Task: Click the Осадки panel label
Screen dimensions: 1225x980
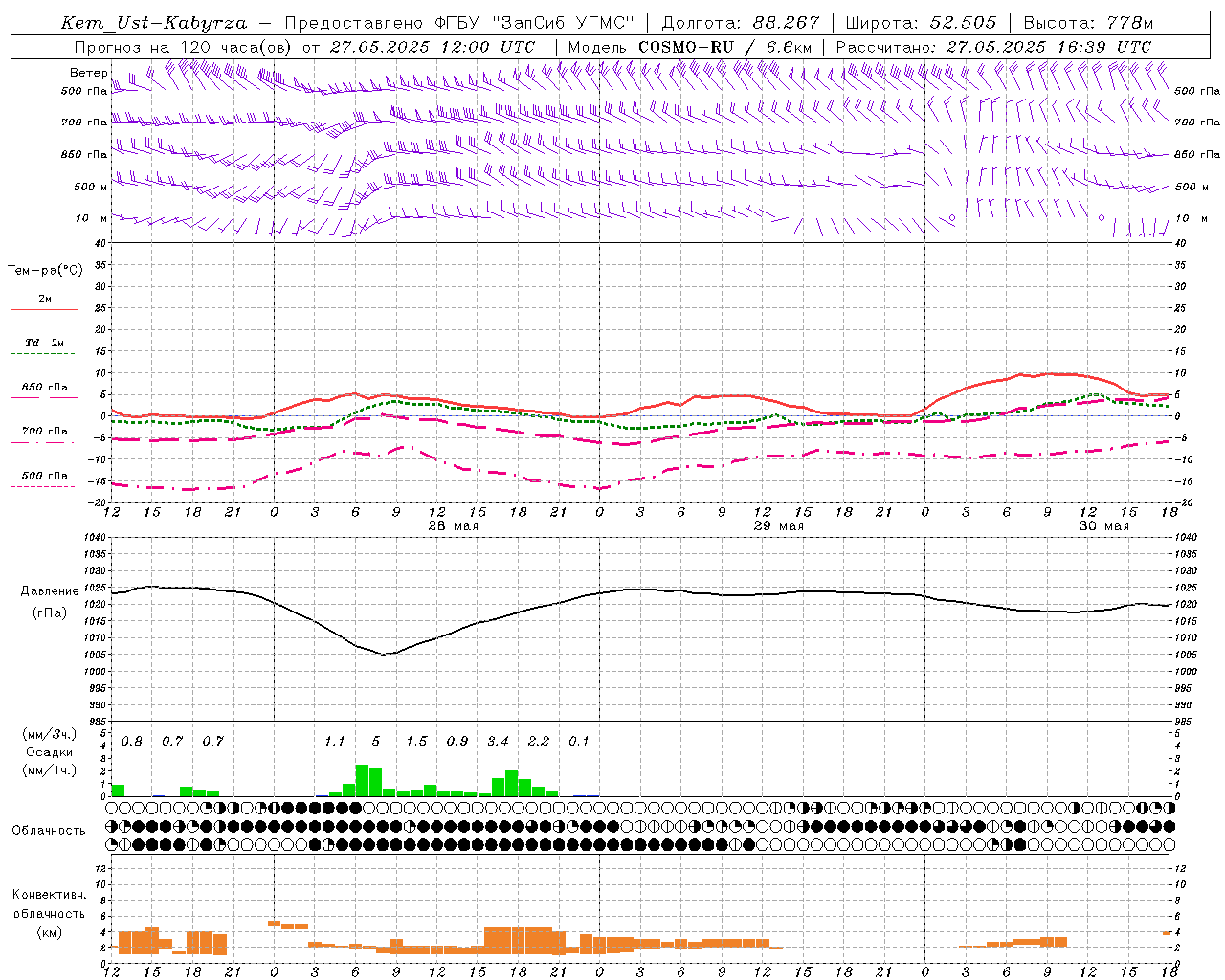Action: pos(49,752)
